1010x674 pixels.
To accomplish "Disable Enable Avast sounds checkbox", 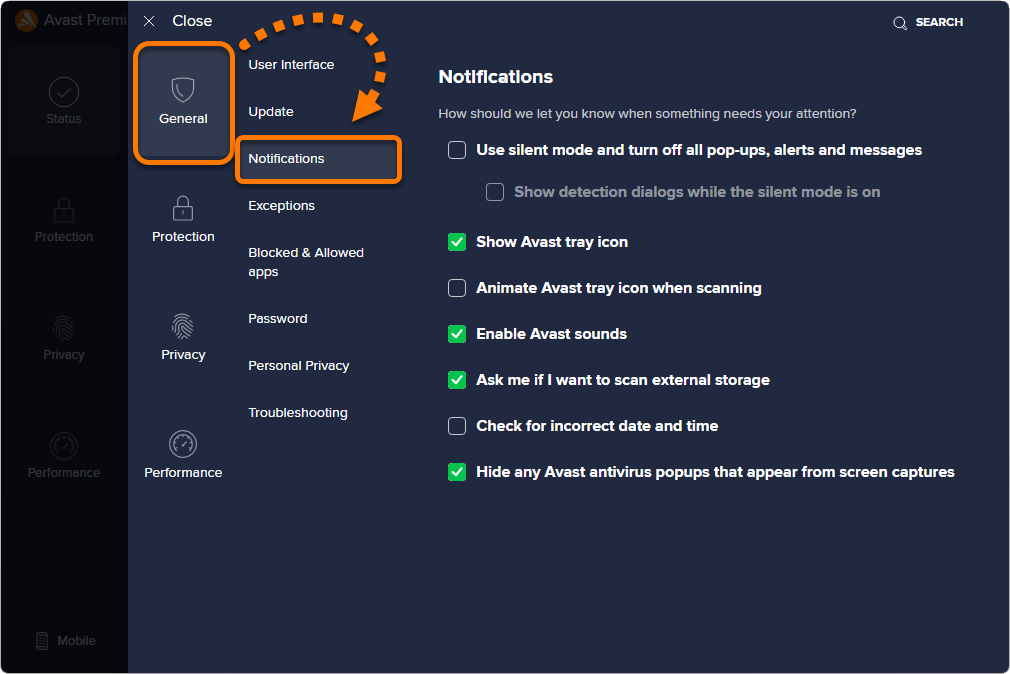I will click(x=457, y=334).
